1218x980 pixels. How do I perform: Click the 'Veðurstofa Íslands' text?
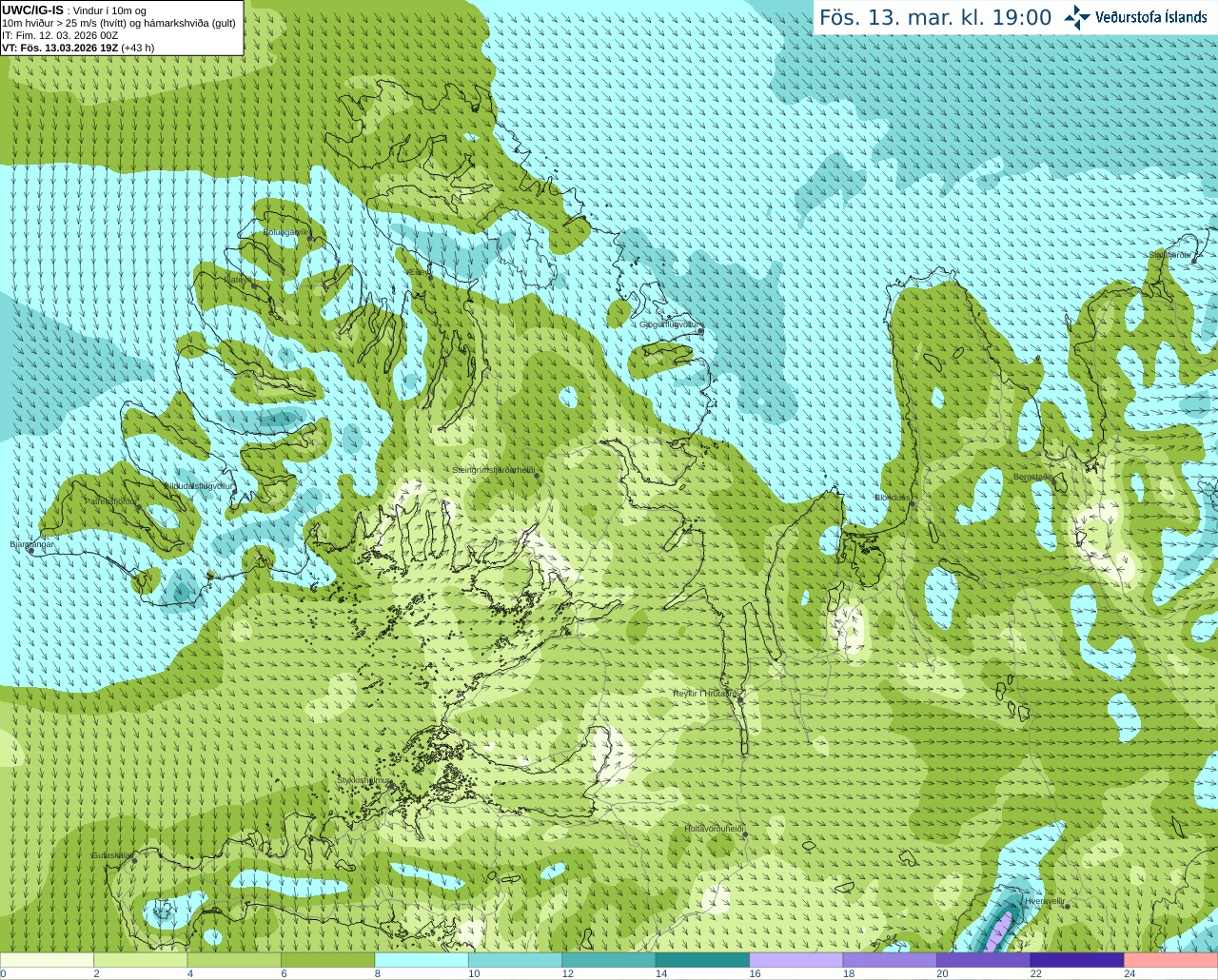1150,17
